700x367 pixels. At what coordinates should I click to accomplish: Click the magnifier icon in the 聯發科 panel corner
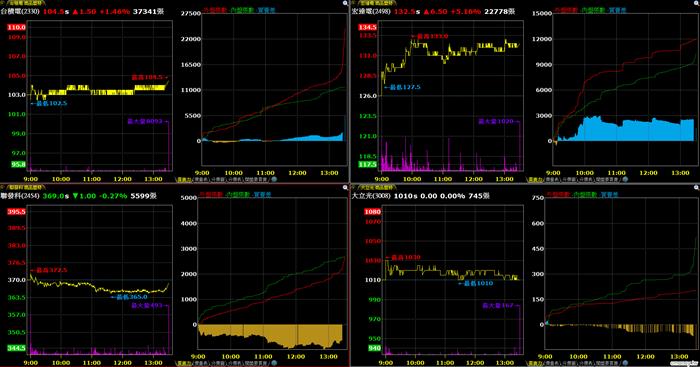pyautogui.click(x=345, y=187)
